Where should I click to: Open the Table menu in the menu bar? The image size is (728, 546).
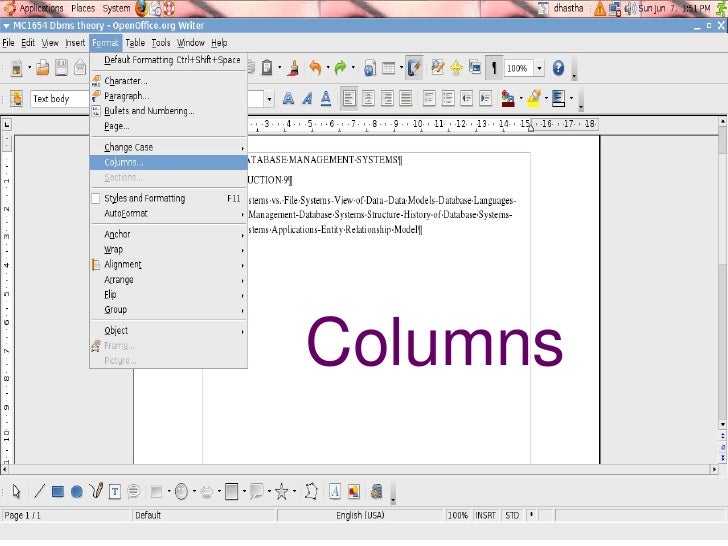point(134,43)
